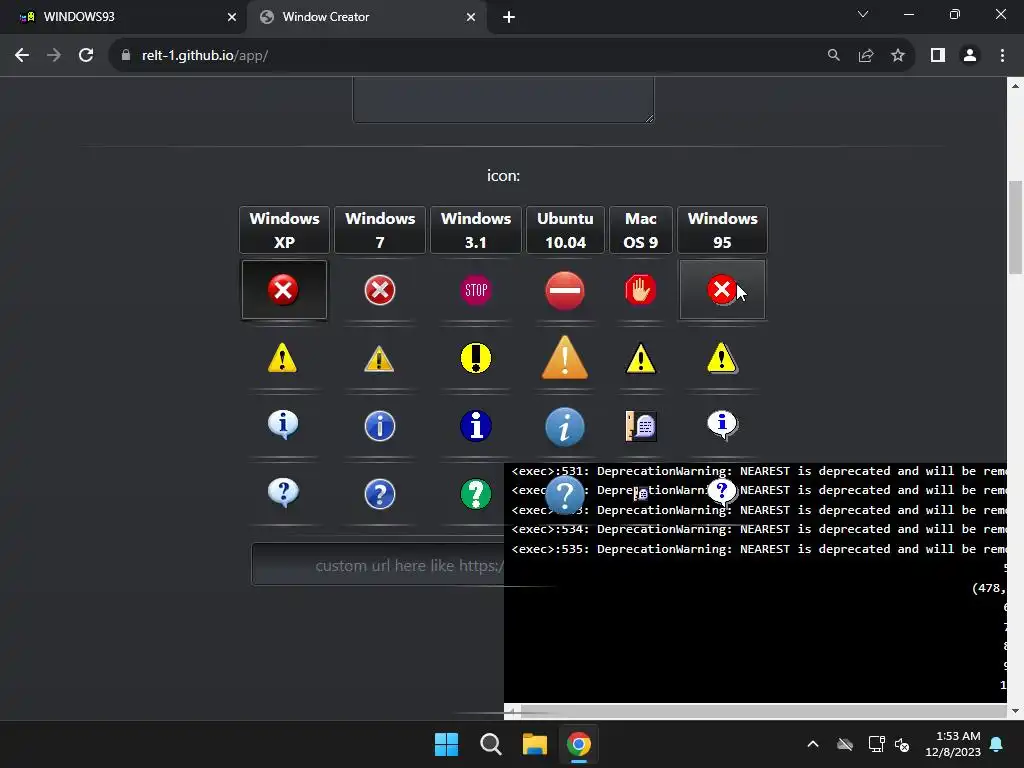Screen dimensions: 1024x768
Task: Click the page vertical scrollbar thumb
Action: [1015, 227]
